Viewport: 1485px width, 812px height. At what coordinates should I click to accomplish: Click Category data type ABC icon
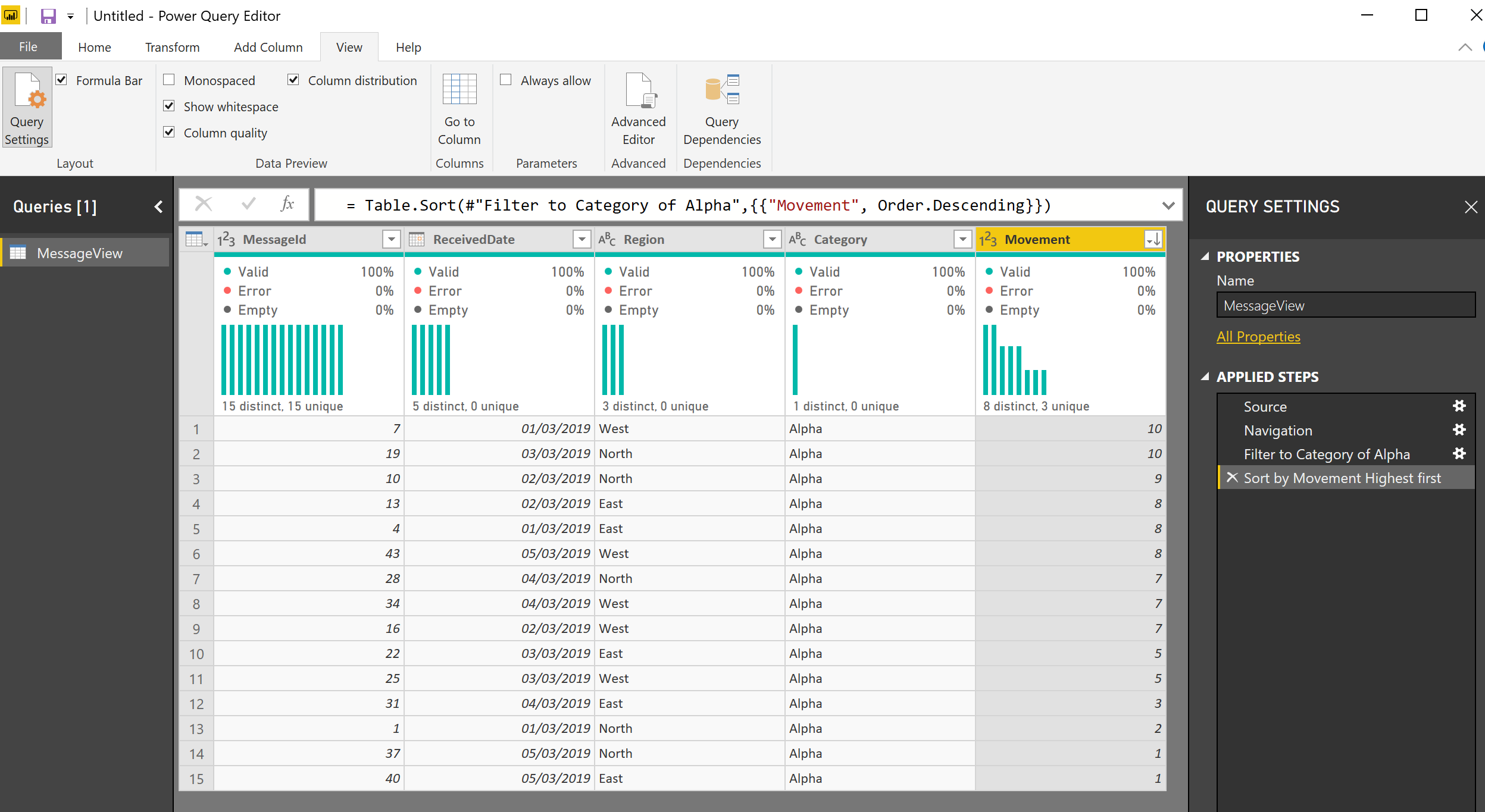pos(798,239)
